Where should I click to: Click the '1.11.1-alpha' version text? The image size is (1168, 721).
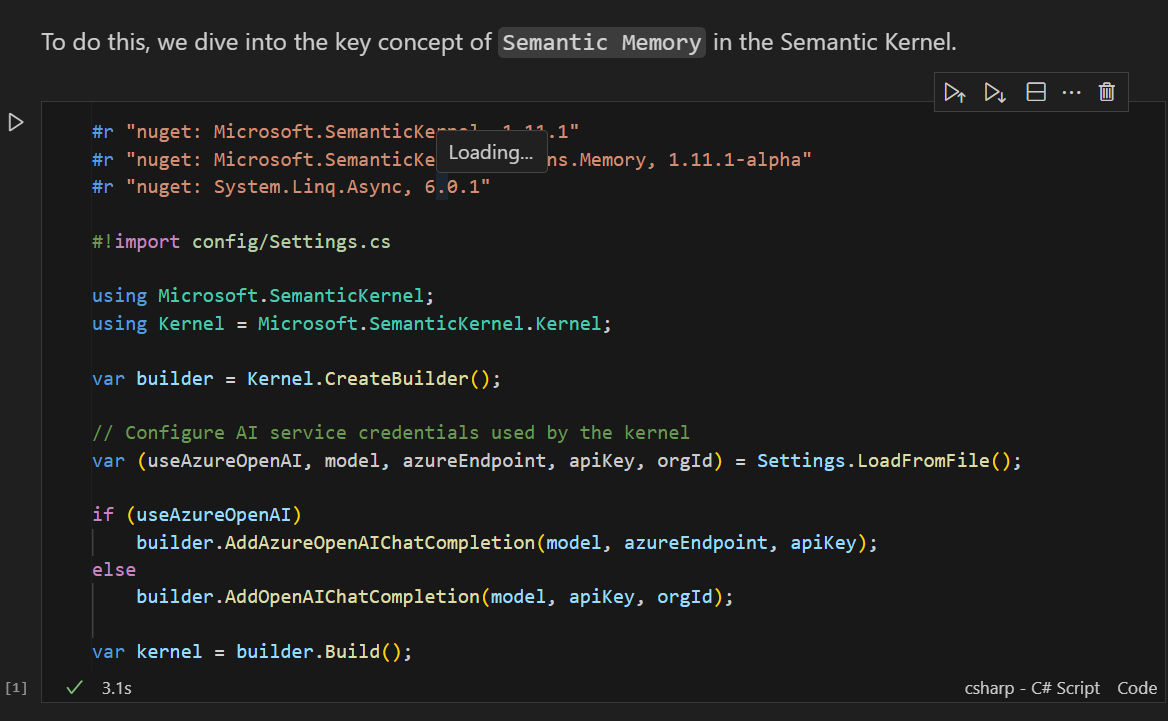734,160
